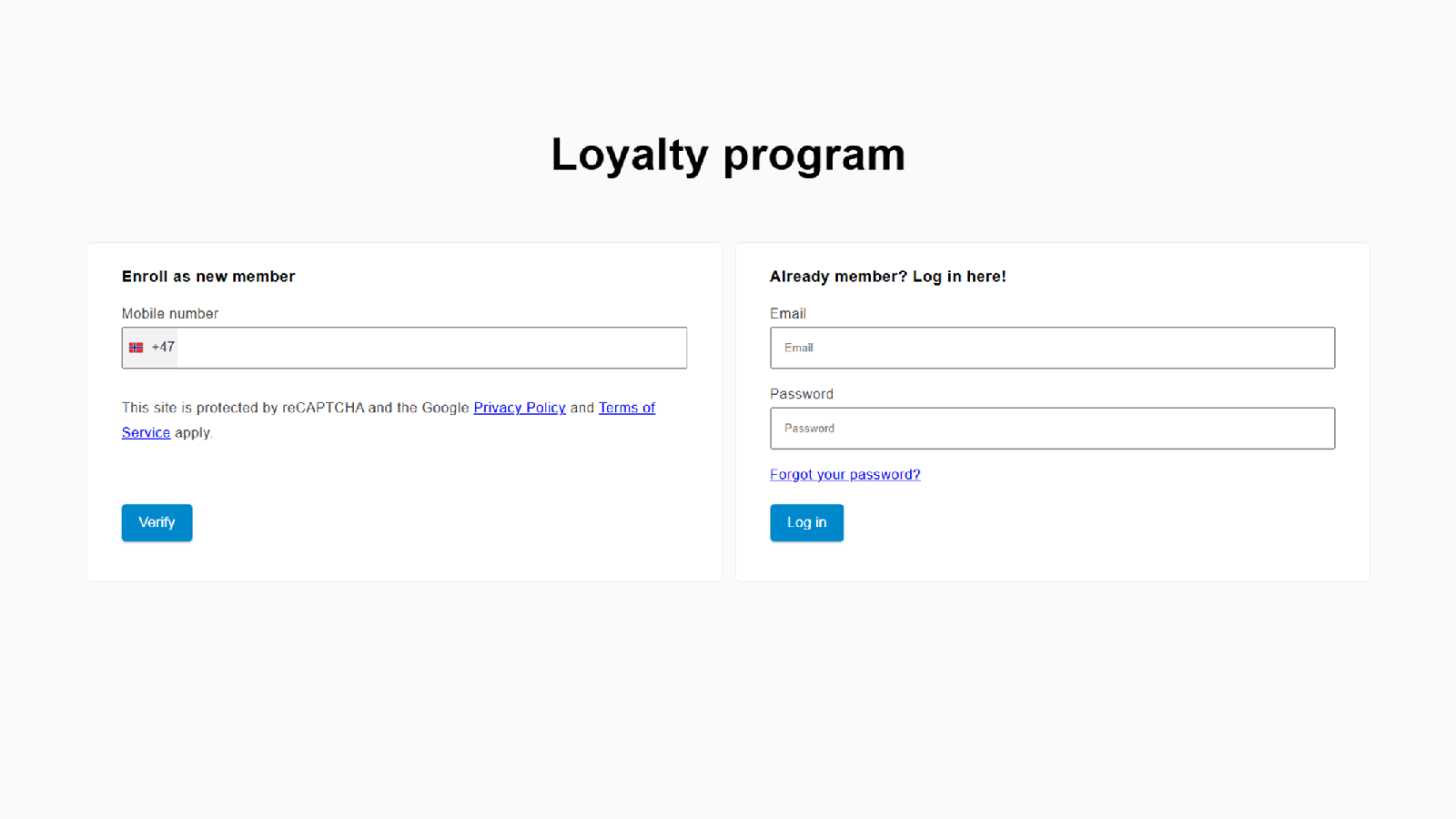The height and width of the screenshot is (819, 1456).
Task: Open the Terms of Service link
Action: coord(626,408)
